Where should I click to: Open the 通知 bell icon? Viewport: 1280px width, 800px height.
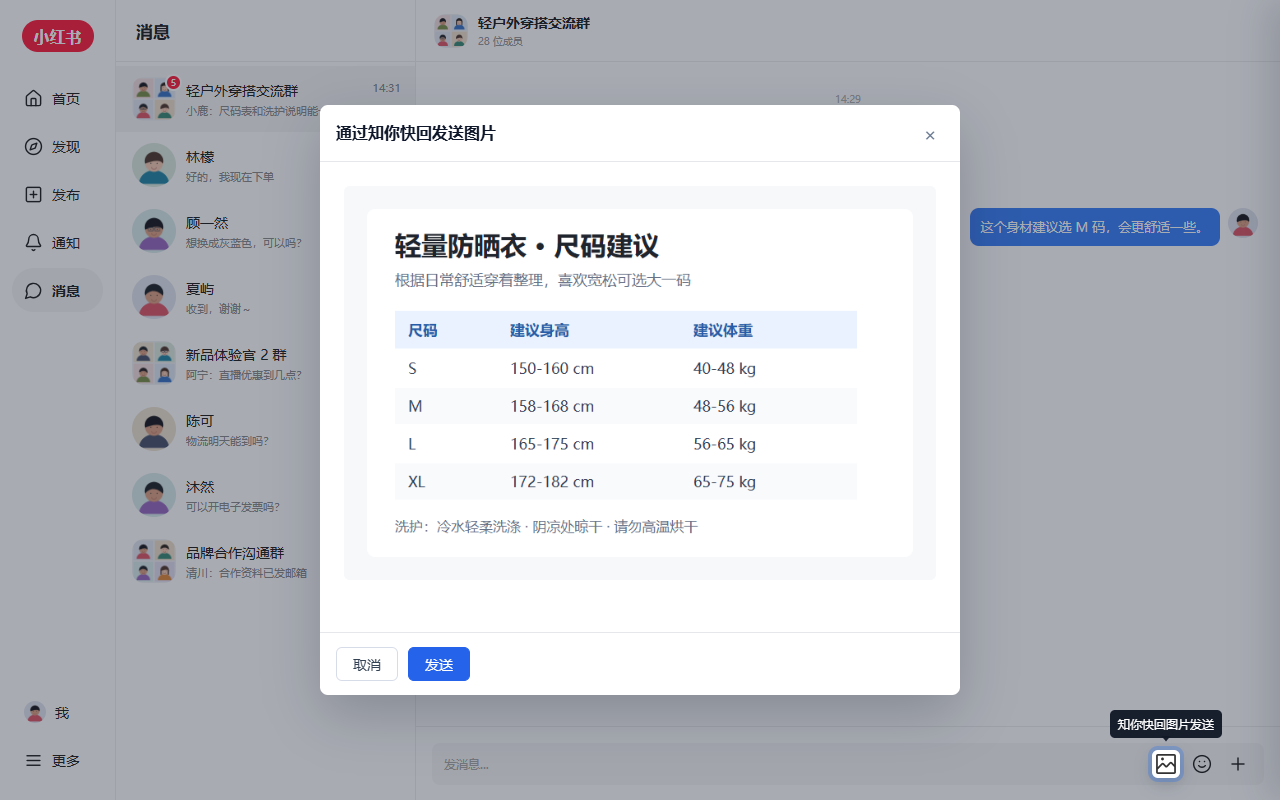pyautogui.click(x=33, y=242)
